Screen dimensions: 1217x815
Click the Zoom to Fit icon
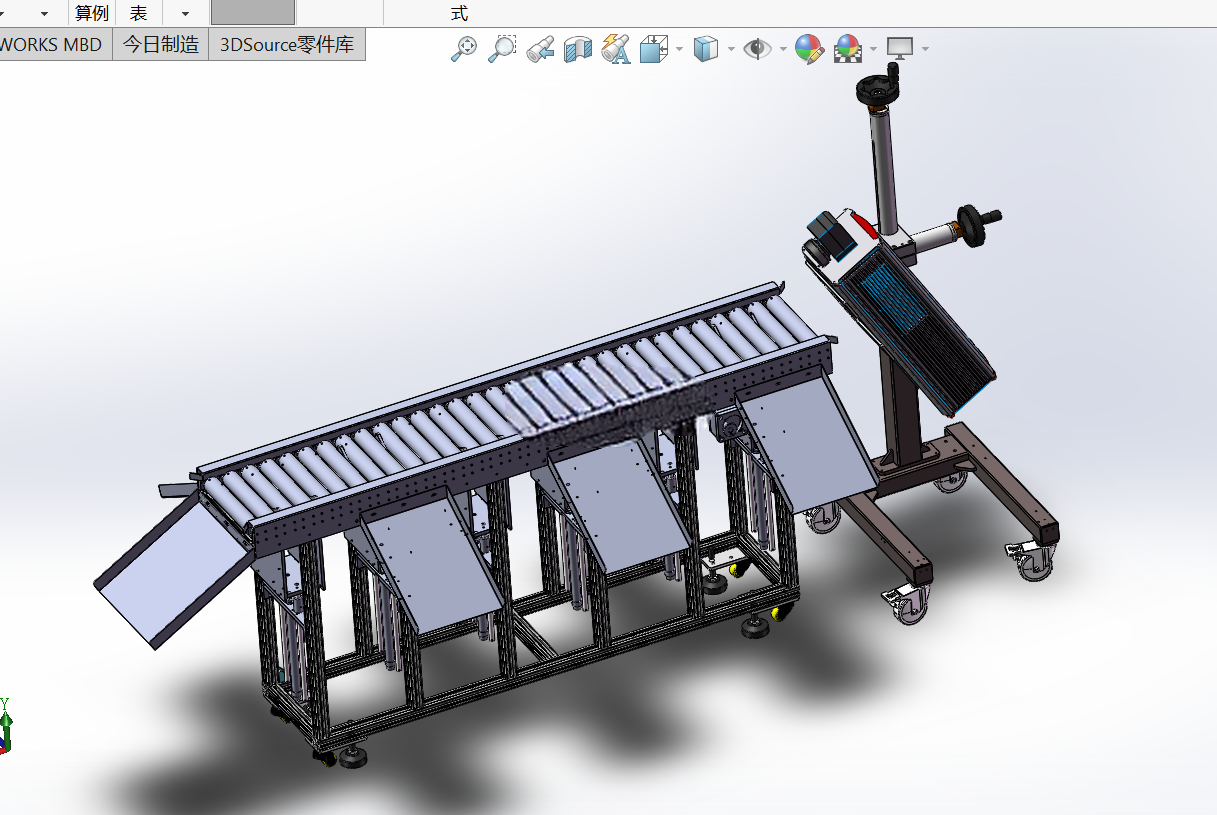coord(464,48)
